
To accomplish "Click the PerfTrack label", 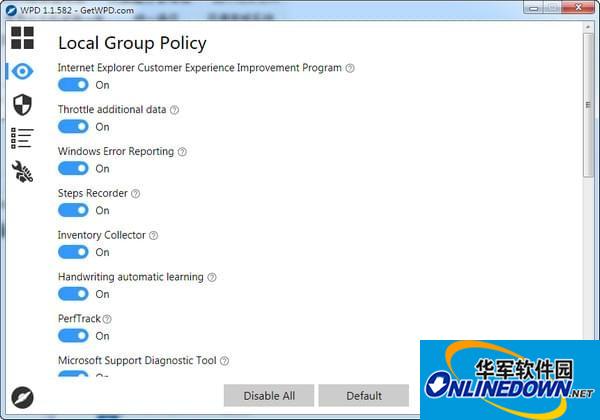I will [x=79, y=319].
